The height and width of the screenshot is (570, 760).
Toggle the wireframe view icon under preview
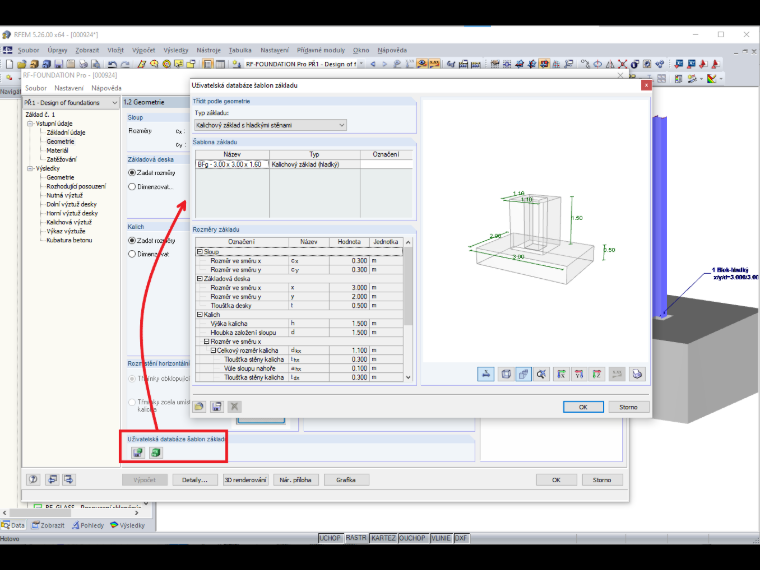click(506, 374)
